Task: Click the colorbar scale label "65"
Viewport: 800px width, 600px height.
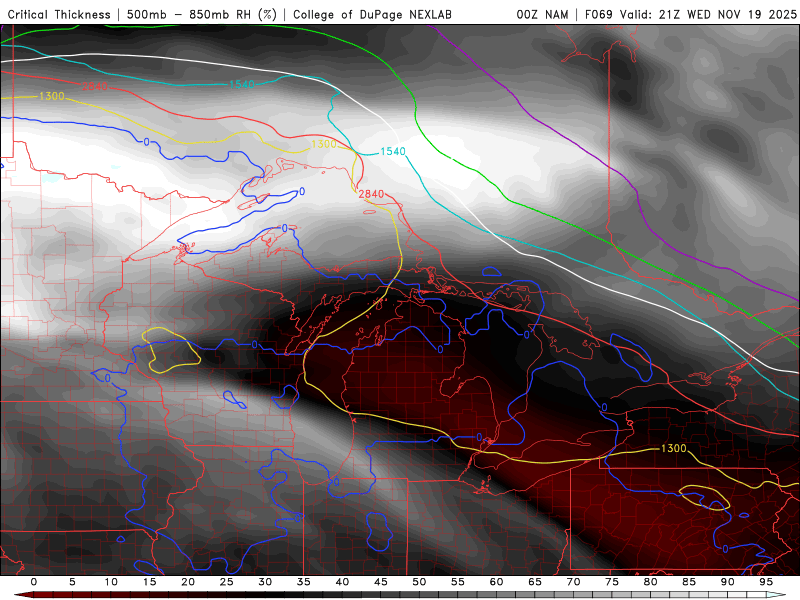Action: tap(535, 582)
